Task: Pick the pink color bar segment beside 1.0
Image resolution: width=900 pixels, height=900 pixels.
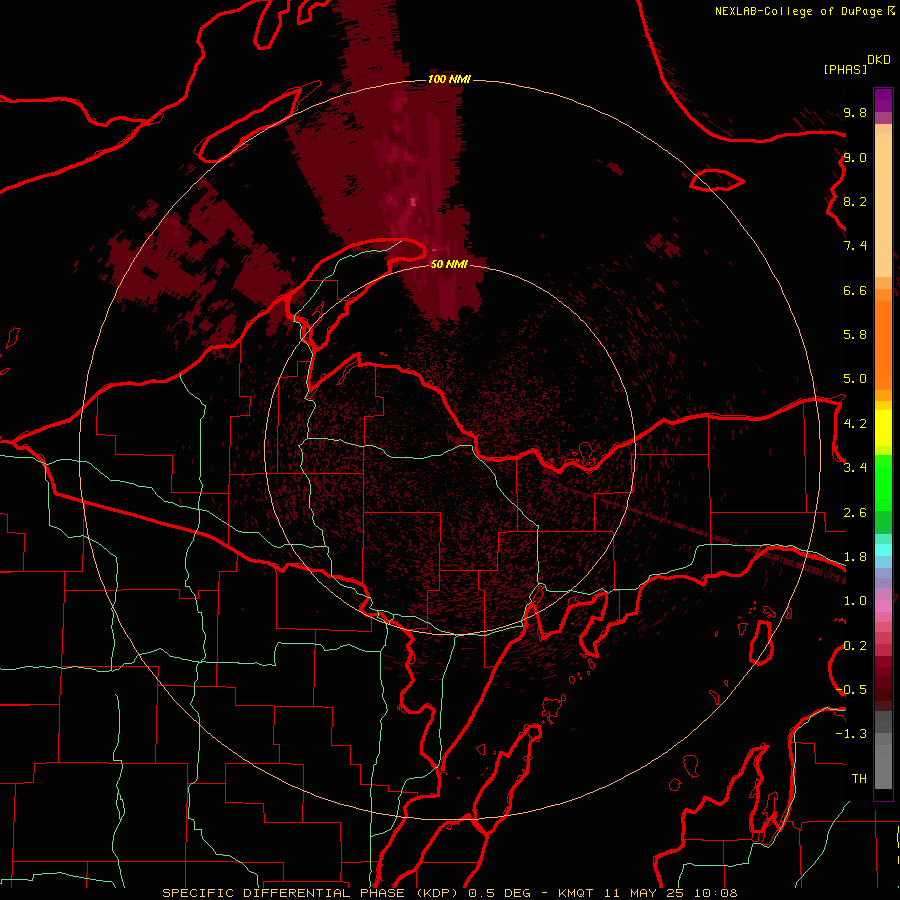Action: (x=883, y=606)
